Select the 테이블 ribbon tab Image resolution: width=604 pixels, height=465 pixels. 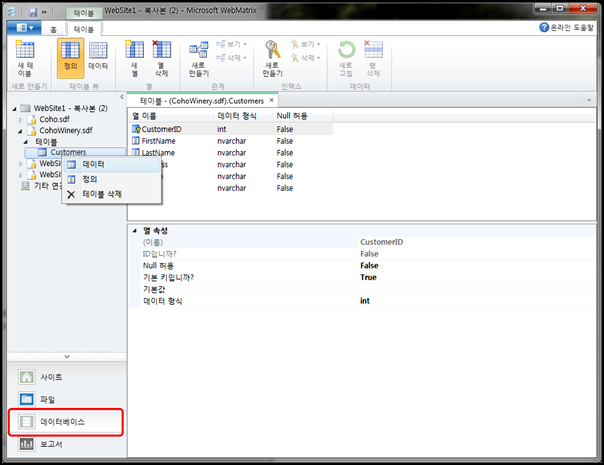[84, 29]
